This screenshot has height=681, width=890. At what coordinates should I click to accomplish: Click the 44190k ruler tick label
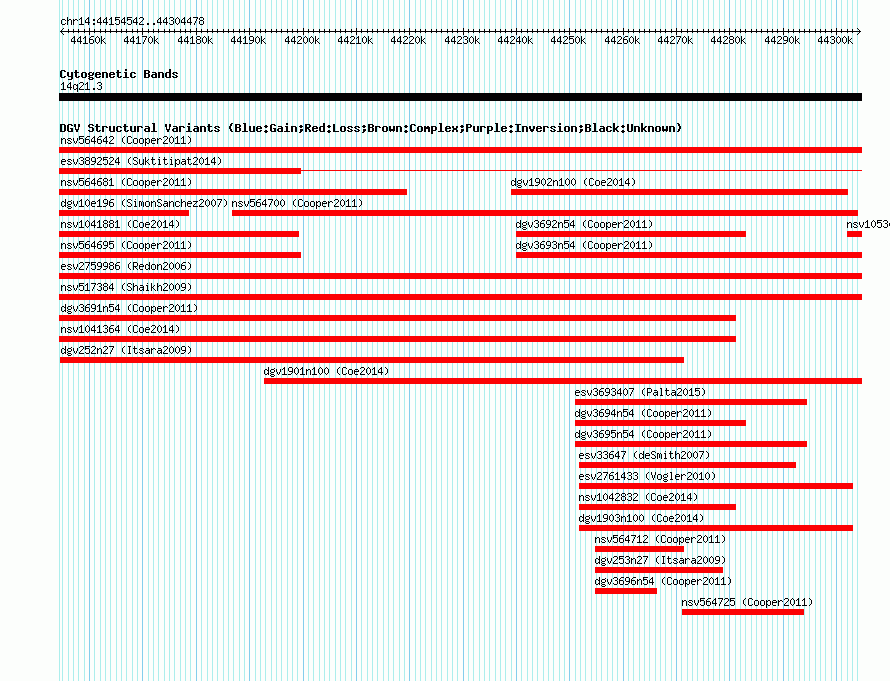coord(248,40)
